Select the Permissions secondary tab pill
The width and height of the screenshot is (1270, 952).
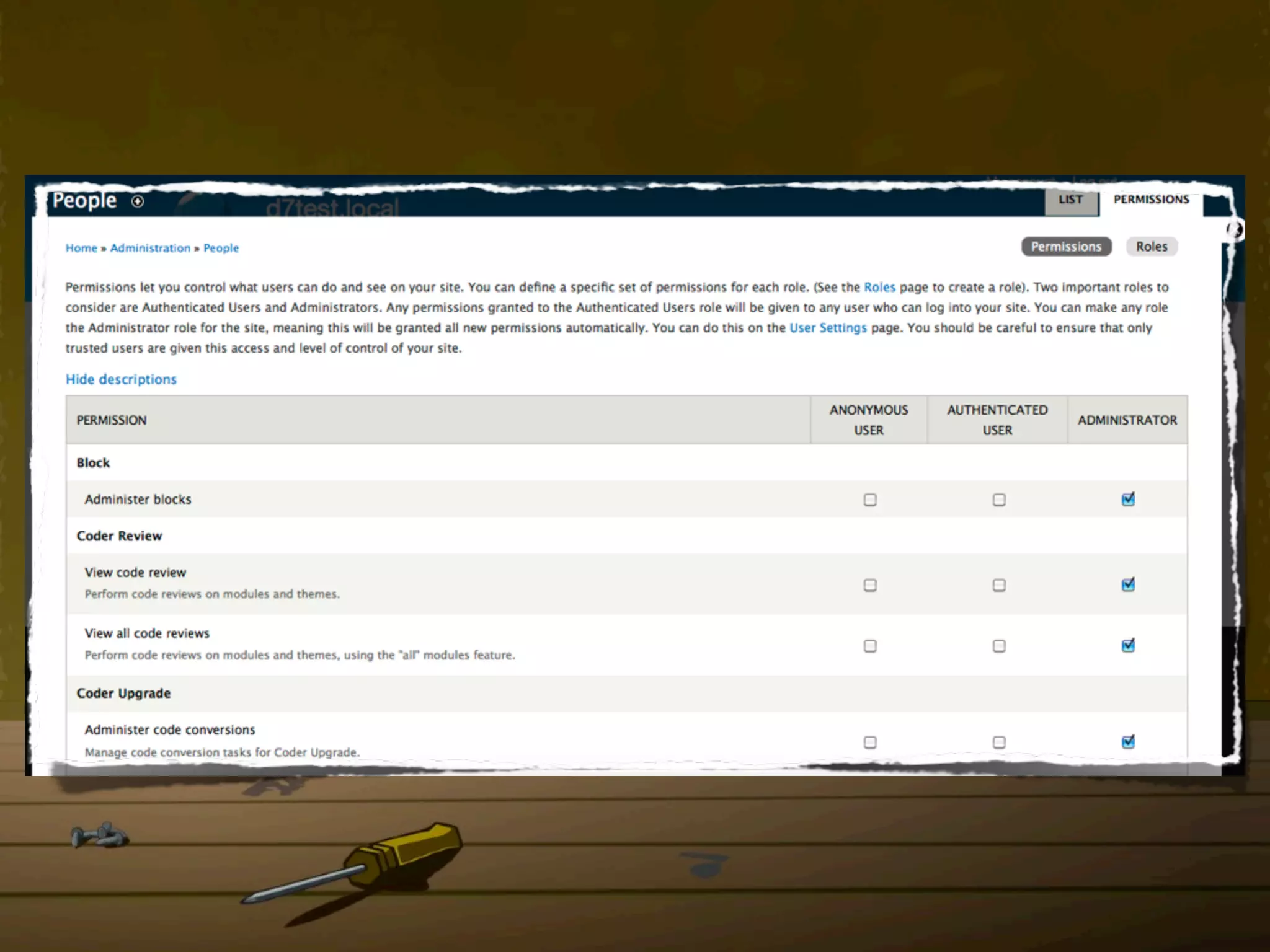1066,247
